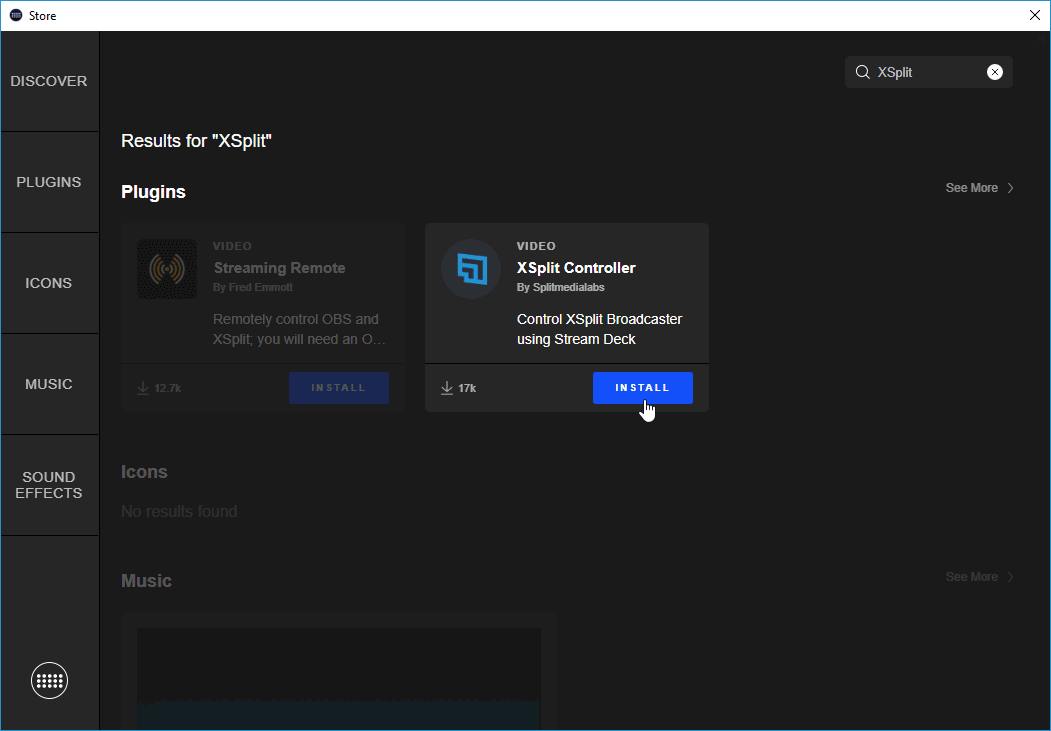Click the 'Control XSplit Broadcaster' description
The width and height of the screenshot is (1051, 731).
pyautogui.click(x=599, y=329)
